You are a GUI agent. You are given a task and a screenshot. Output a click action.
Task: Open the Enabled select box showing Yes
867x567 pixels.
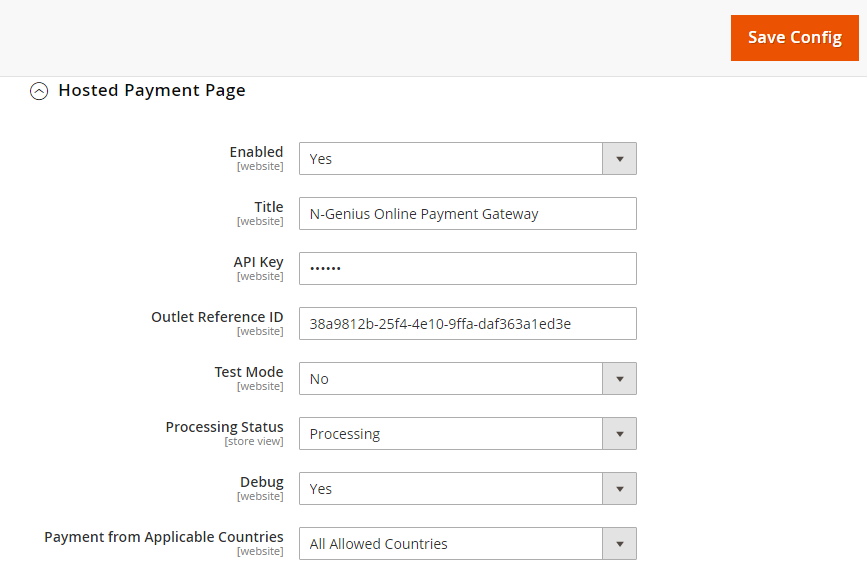tap(450, 159)
